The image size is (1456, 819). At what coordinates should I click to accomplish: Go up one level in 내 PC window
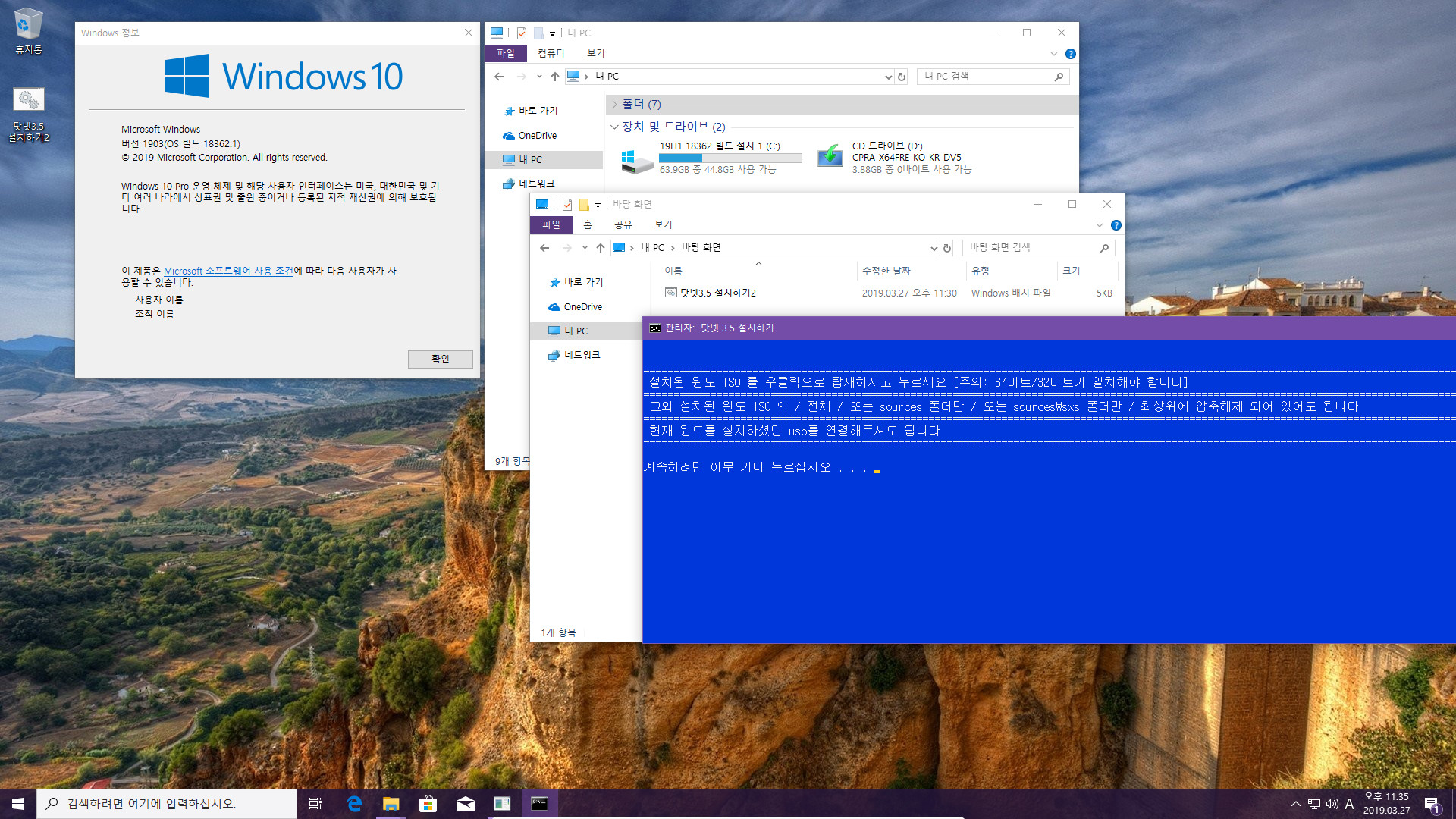tap(554, 77)
